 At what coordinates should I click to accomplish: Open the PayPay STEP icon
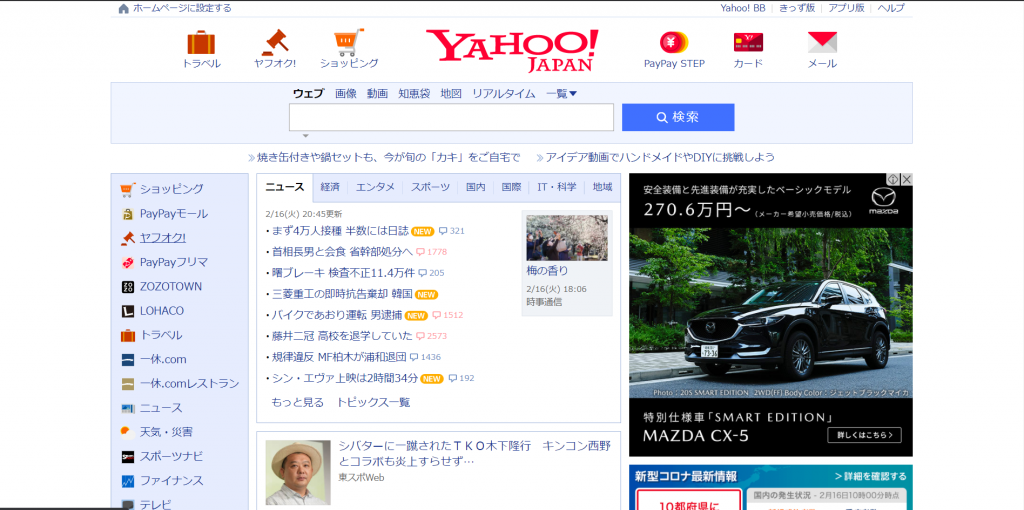[674, 42]
